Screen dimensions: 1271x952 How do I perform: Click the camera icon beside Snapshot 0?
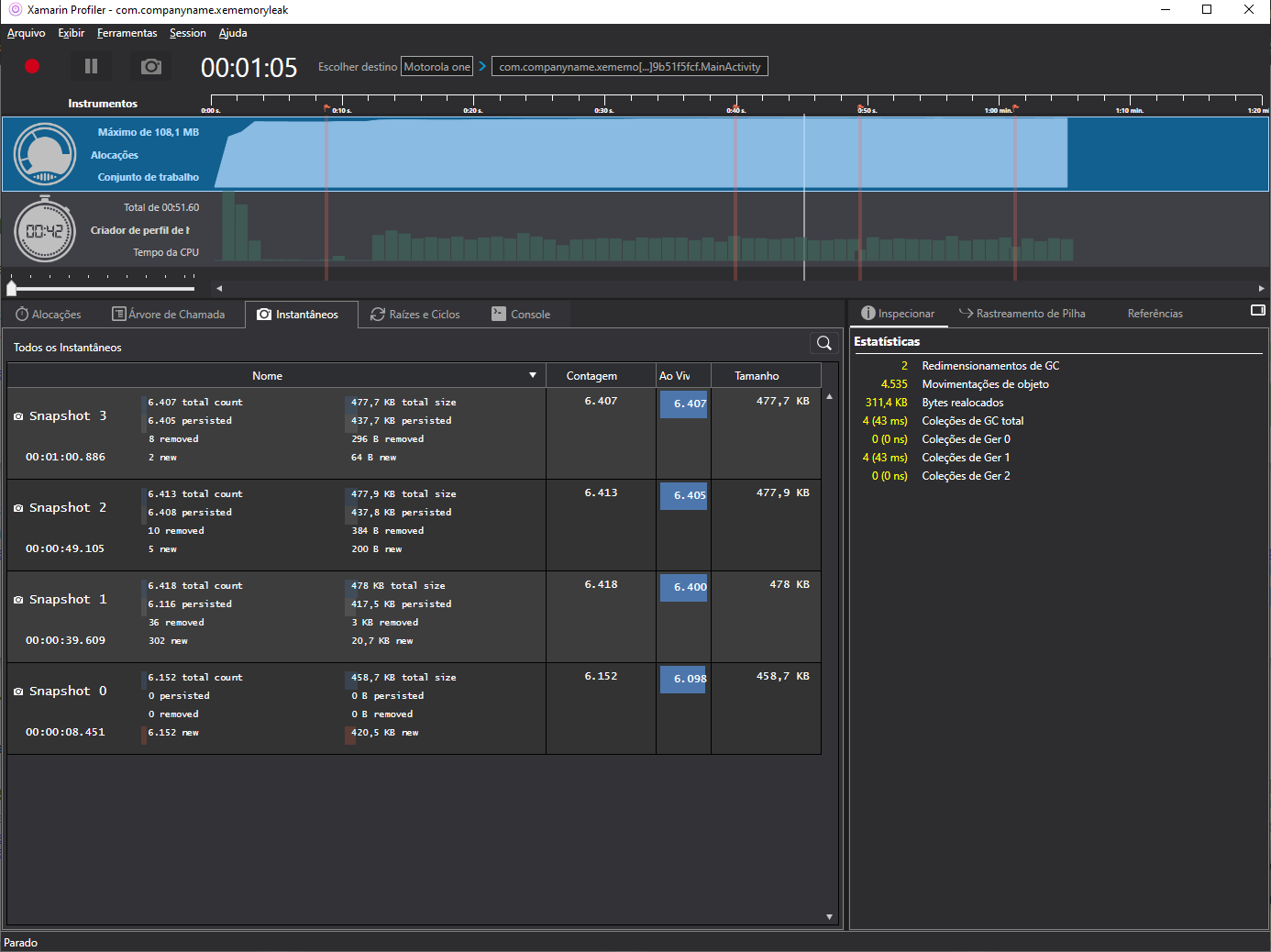[17, 691]
